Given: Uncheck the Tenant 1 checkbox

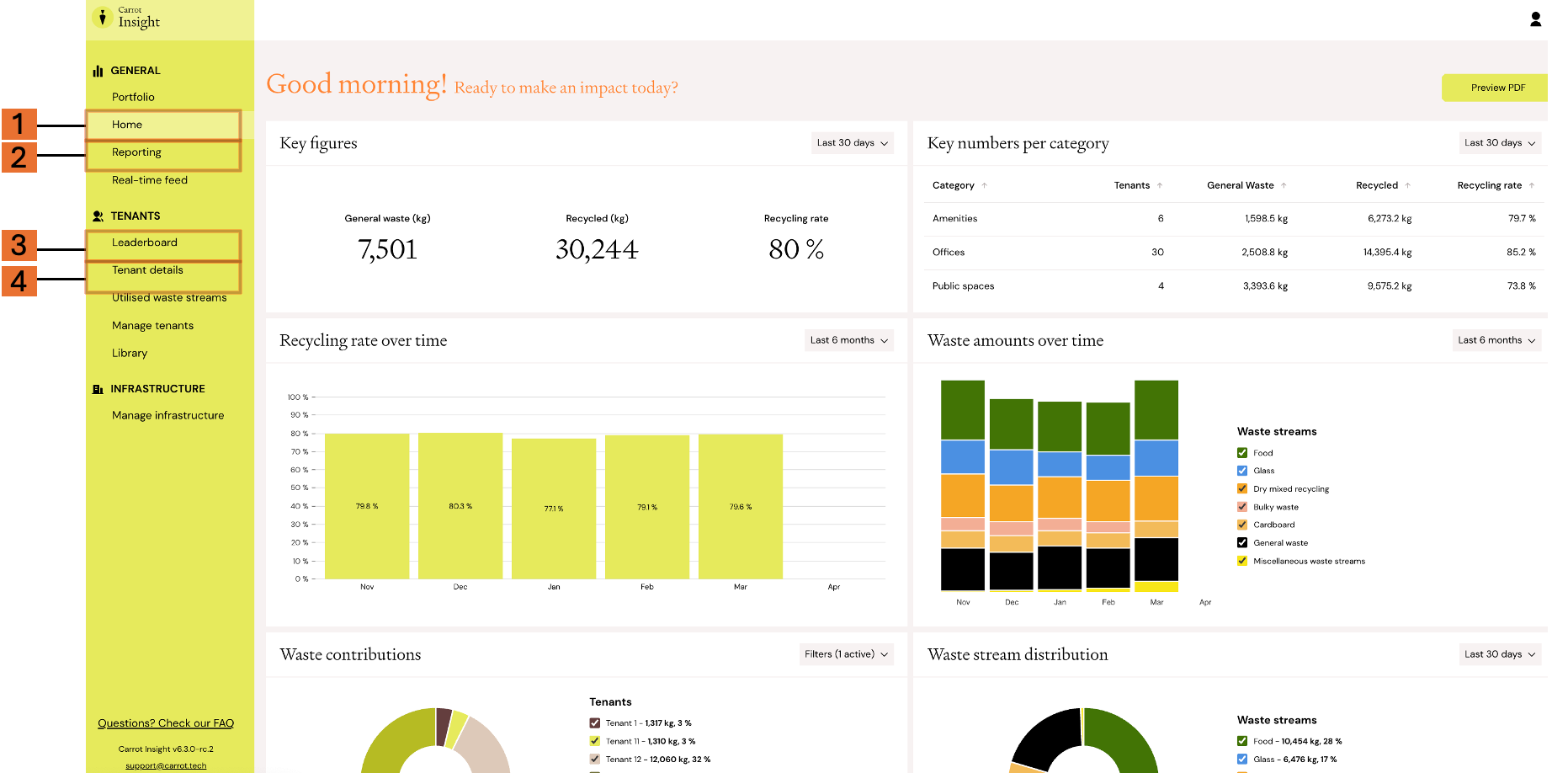Looking at the screenshot, I should point(595,723).
